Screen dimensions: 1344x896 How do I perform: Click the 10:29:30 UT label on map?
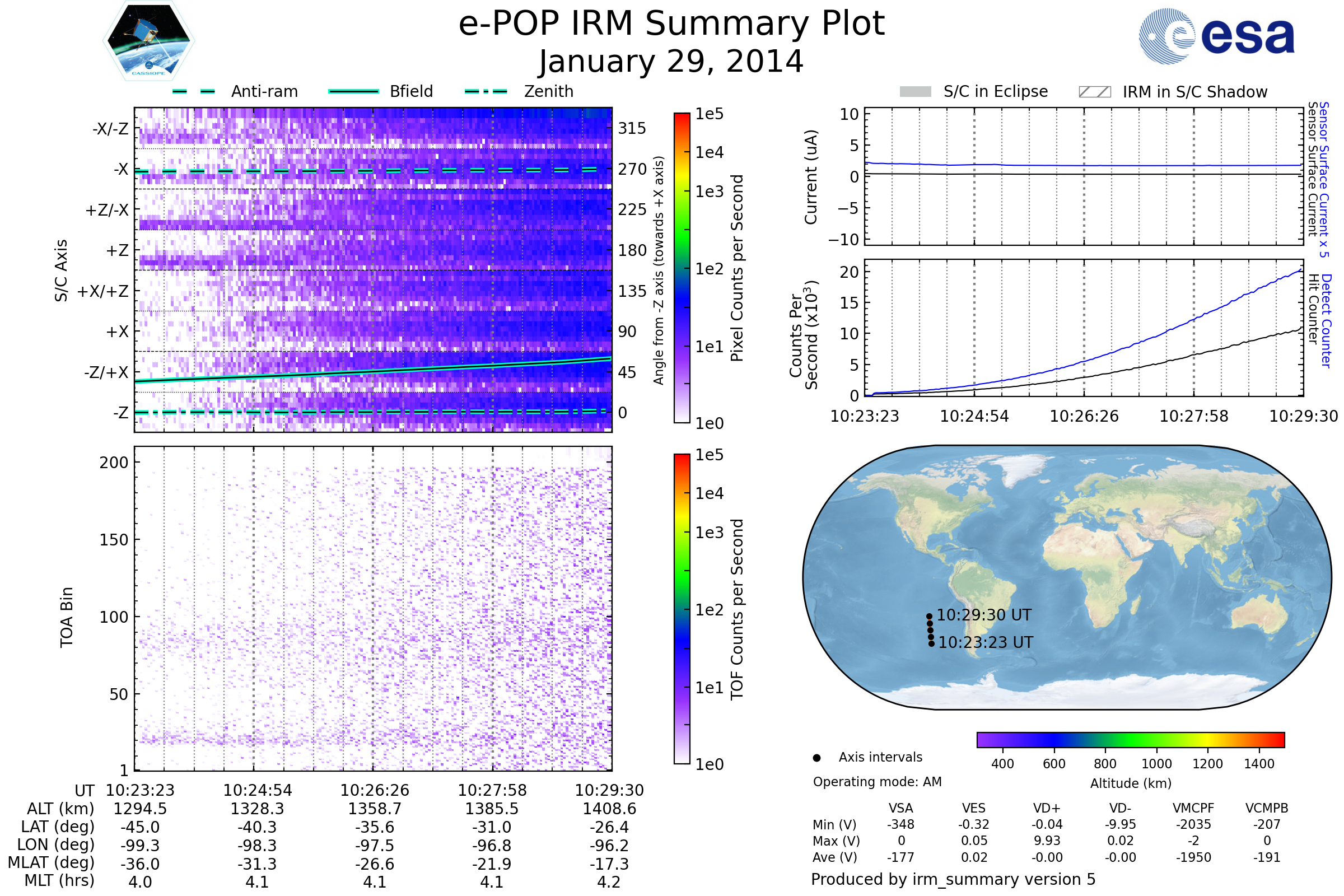click(984, 615)
